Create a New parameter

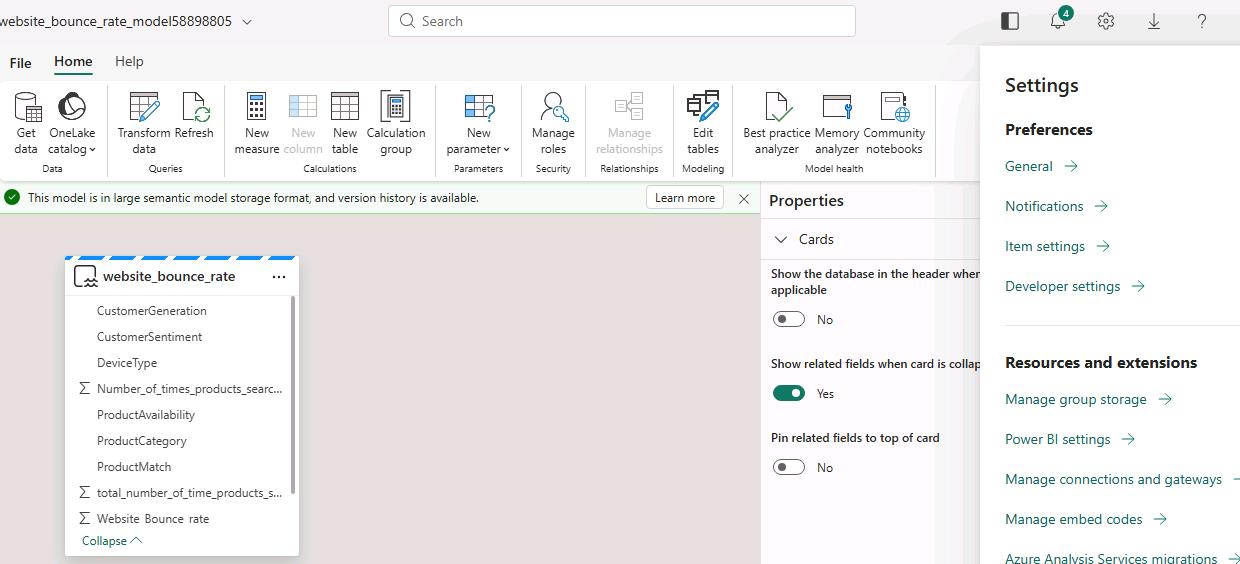[x=478, y=123]
